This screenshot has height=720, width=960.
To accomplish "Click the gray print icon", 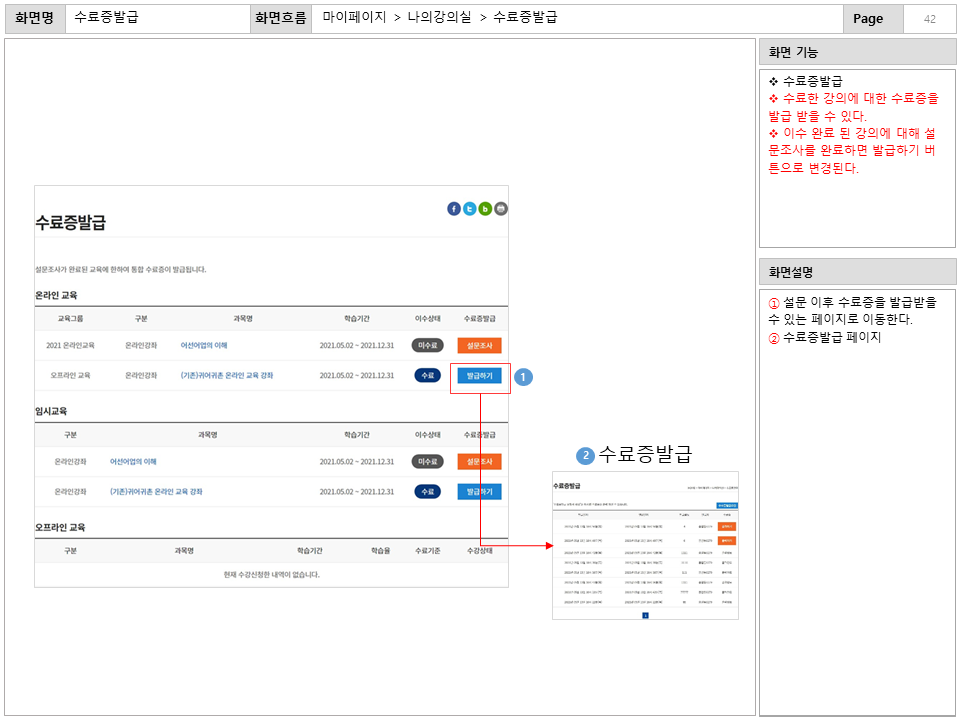I will click(501, 209).
